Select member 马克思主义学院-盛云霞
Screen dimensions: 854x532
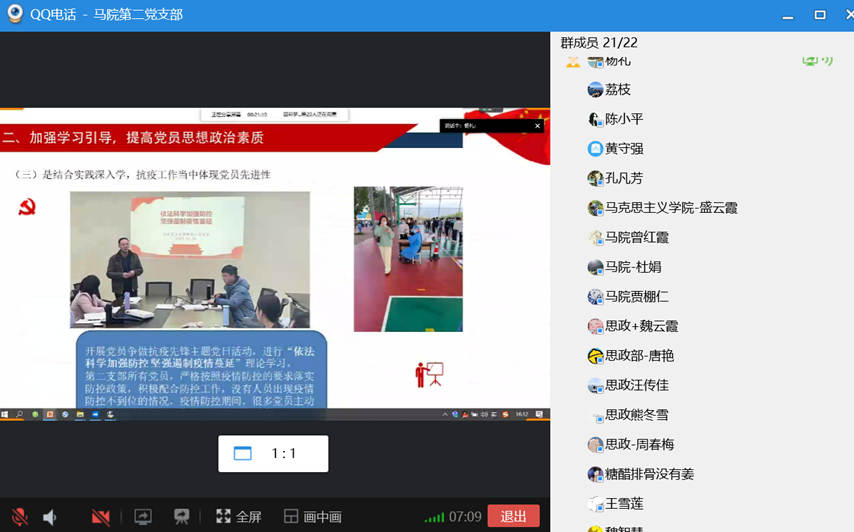point(670,208)
